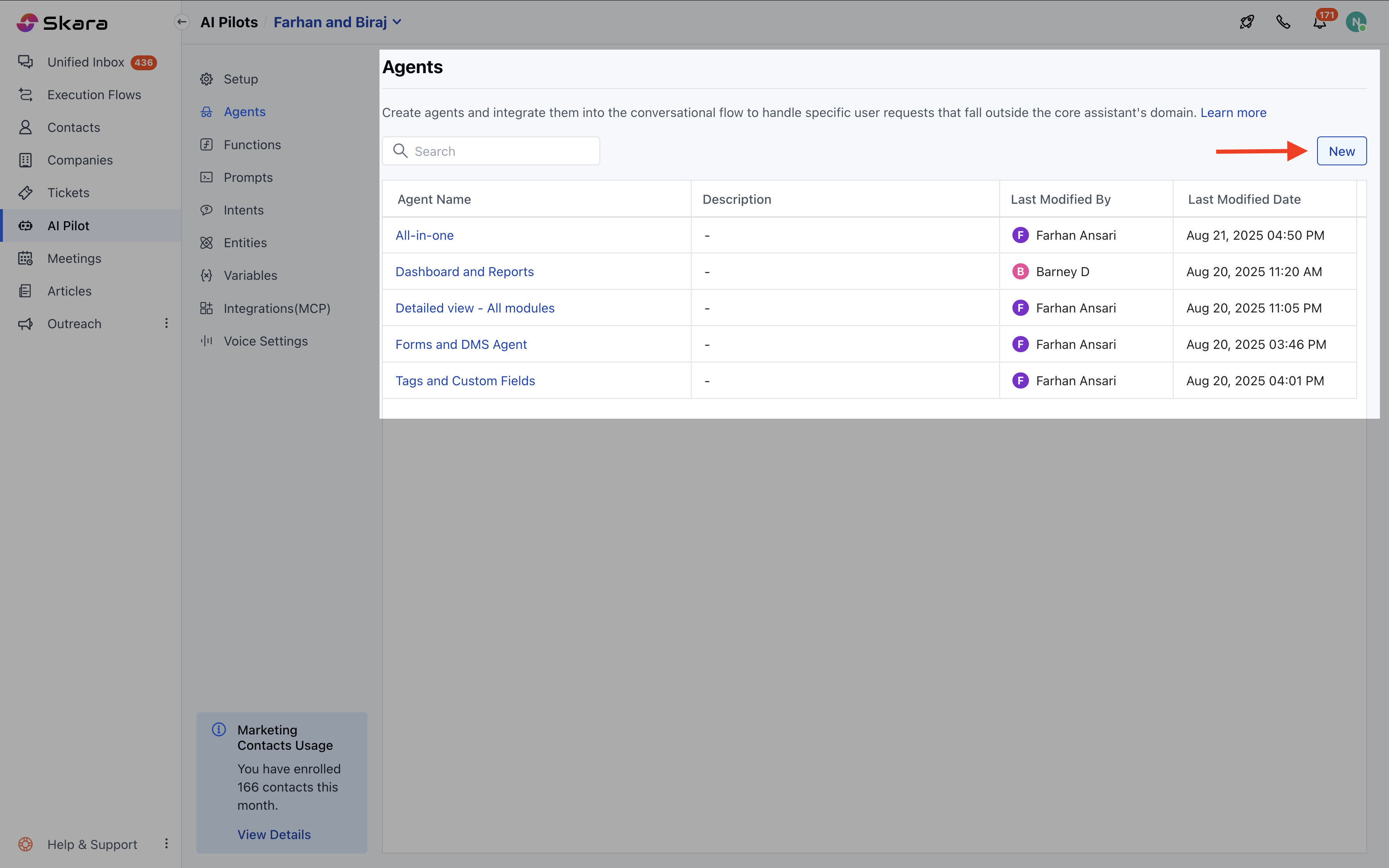Click the Marketing Contacts Usage info icon
The height and width of the screenshot is (868, 1389).
(x=219, y=730)
